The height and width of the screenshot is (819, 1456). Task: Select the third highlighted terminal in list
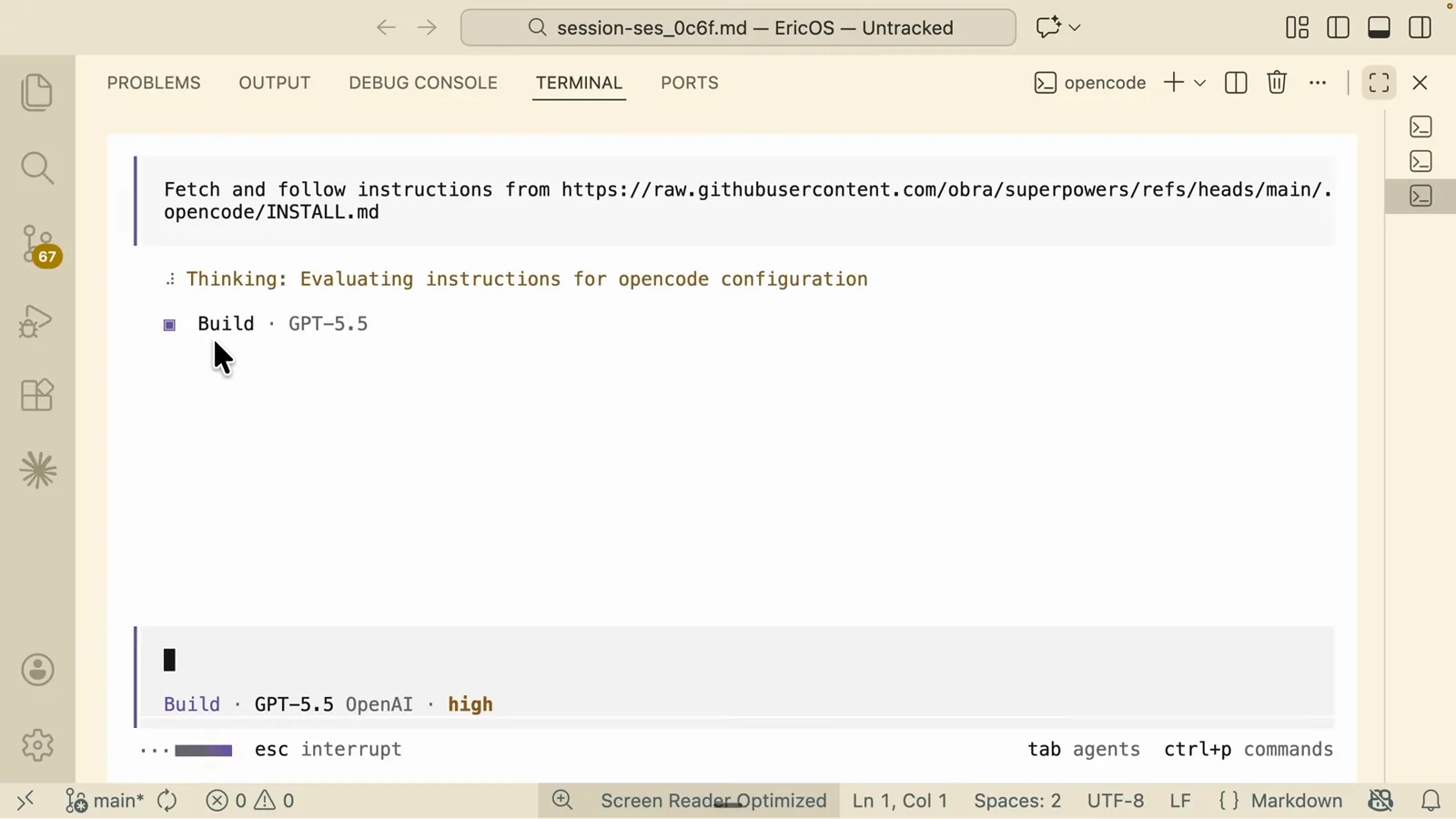pyautogui.click(x=1421, y=196)
